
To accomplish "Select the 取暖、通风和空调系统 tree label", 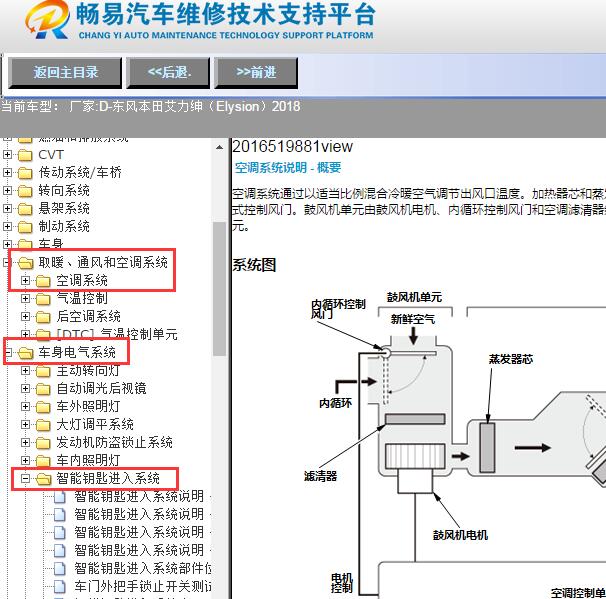I will tap(103, 262).
